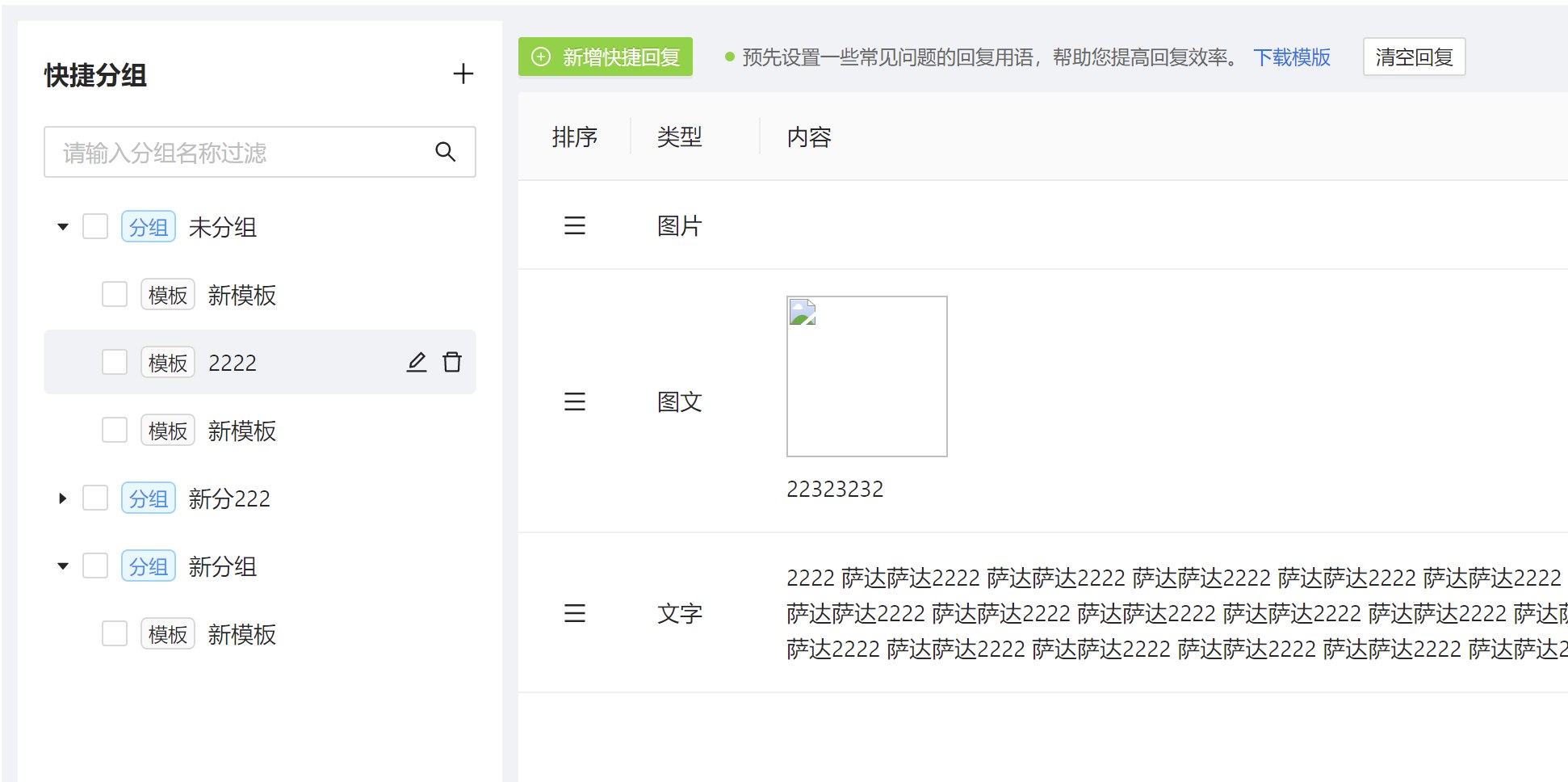The image size is (1568, 782).
Task: Click the edit pencil icon for template 2222
Action: (x=416, y=362)
